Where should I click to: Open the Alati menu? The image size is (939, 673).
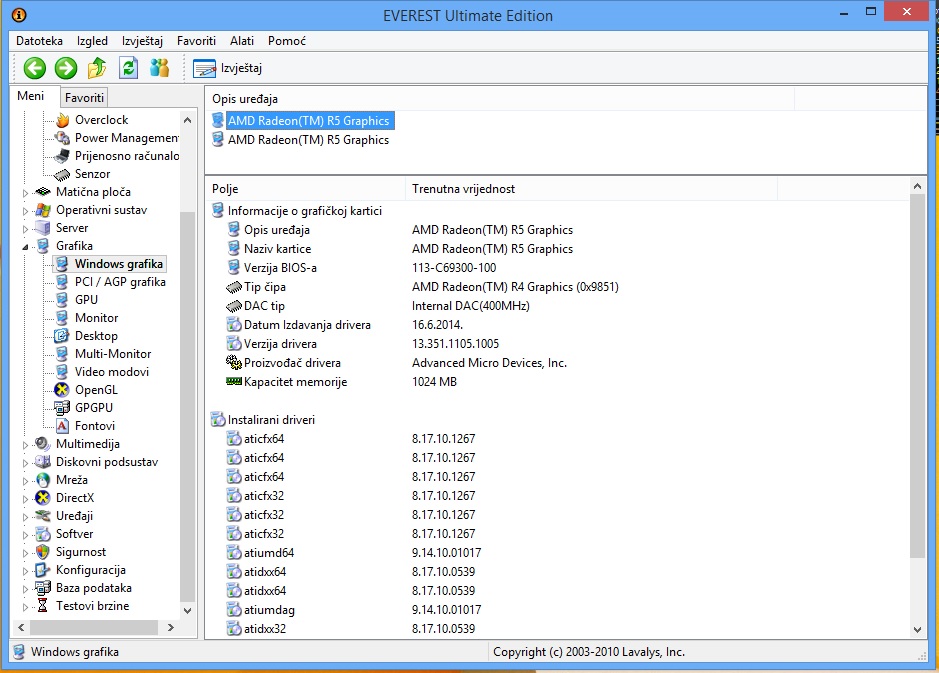click(242, 41)
